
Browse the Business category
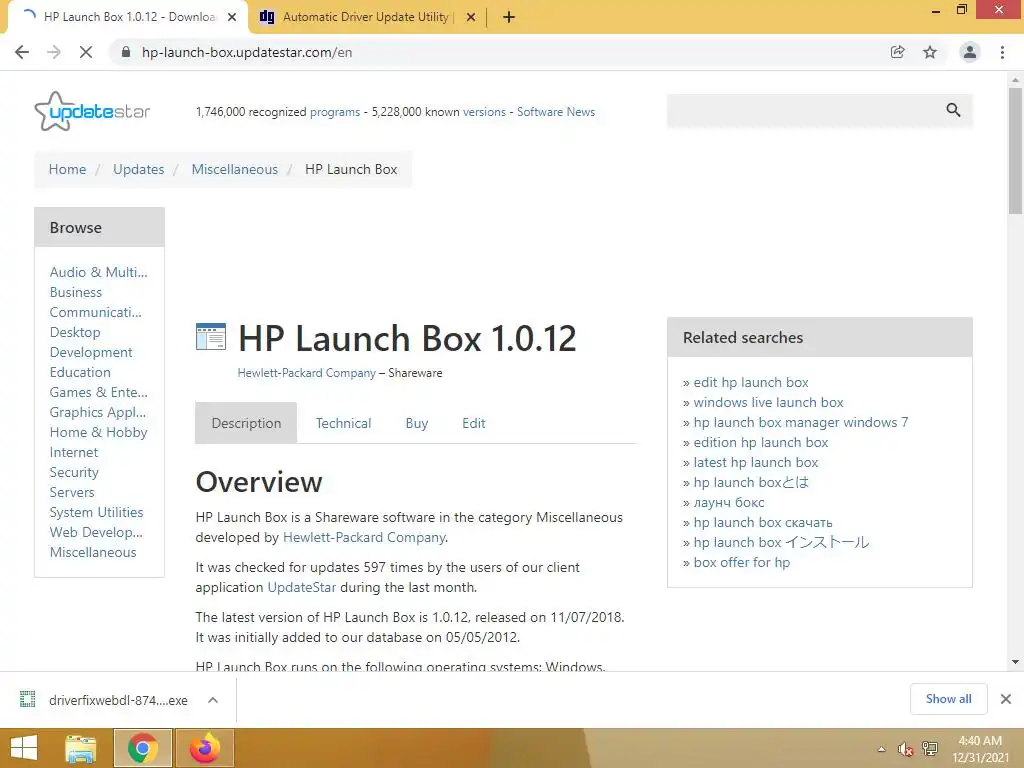pyautogui.click(x=76, y=292)
